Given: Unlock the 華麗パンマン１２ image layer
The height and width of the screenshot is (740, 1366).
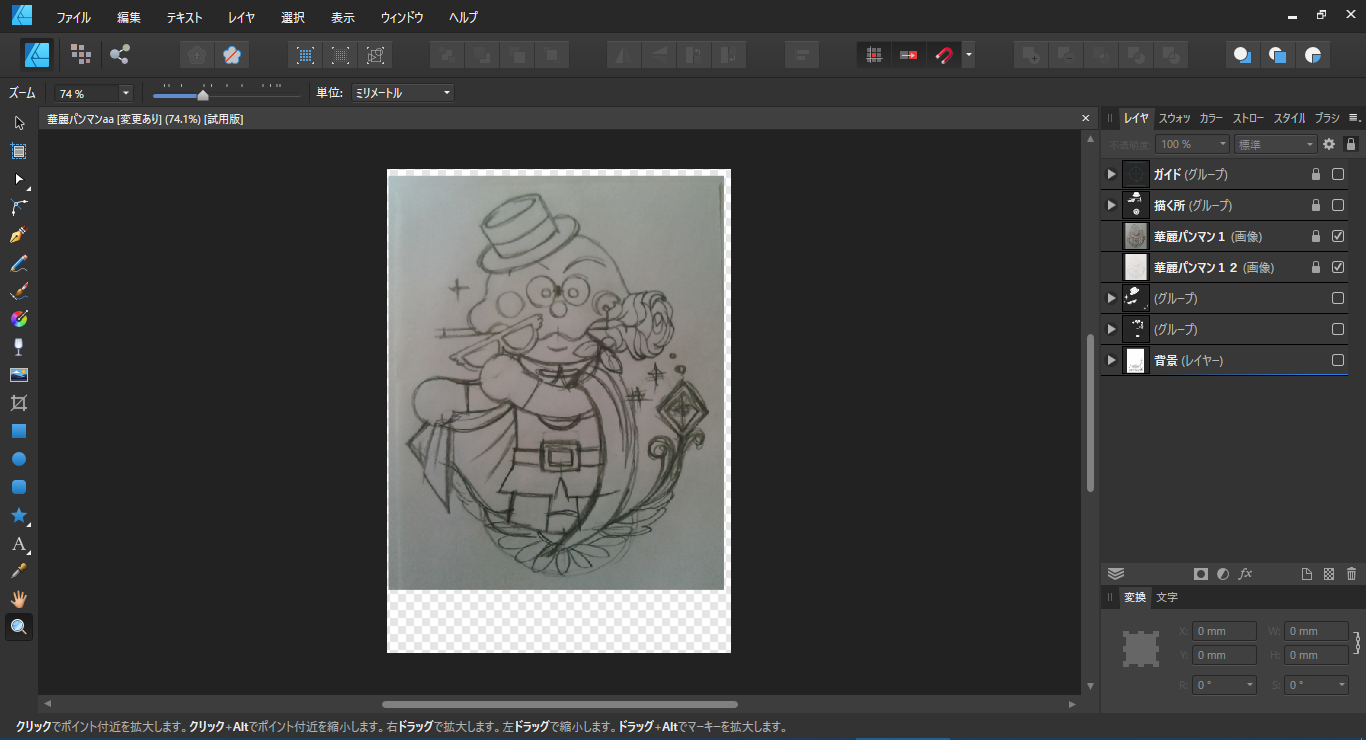Looking at the screenshot, I should 1316,267.
